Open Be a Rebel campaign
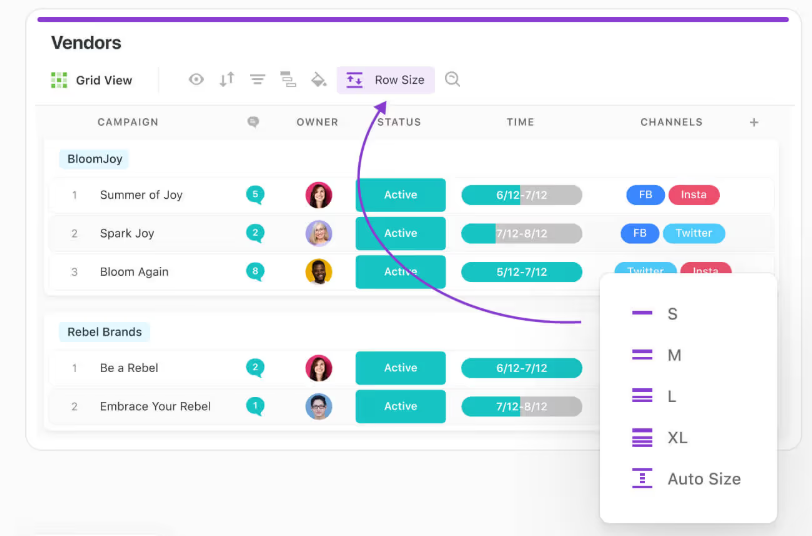Screen dimensions: 812x536 129,368
